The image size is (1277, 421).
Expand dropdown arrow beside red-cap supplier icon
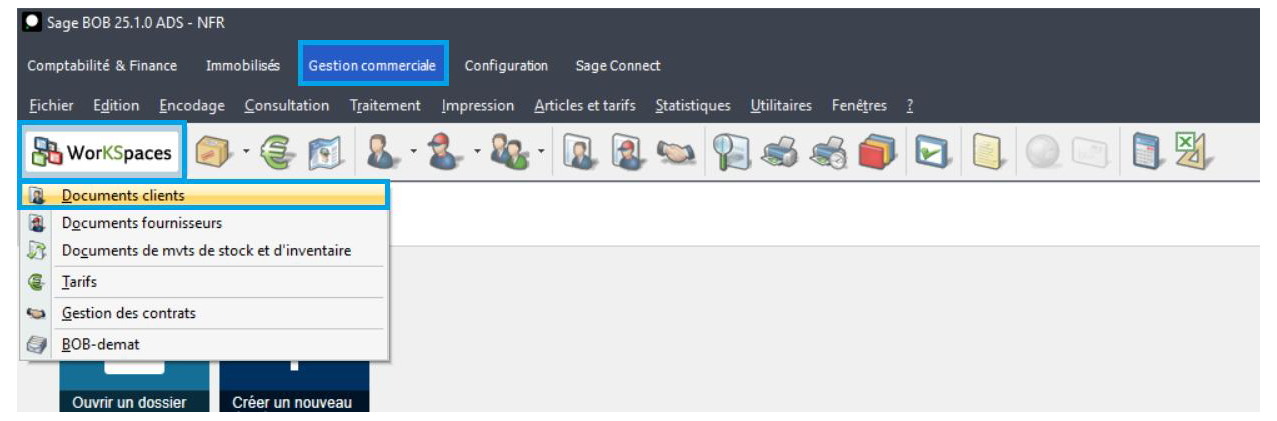point(477,153)
